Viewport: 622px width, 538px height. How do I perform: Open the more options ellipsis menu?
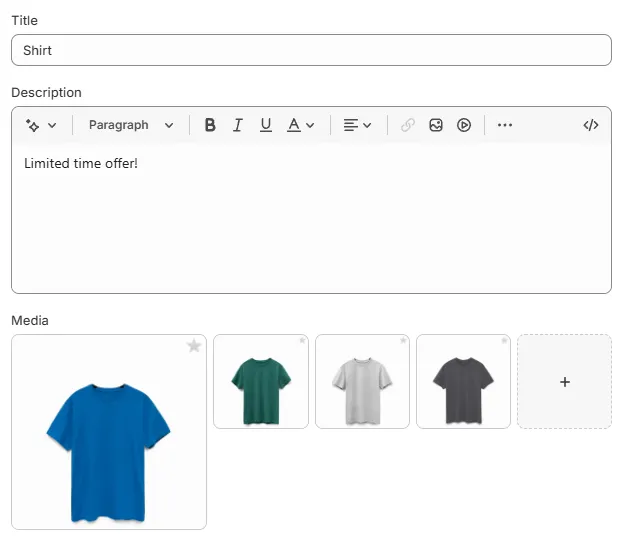[505, 125]
